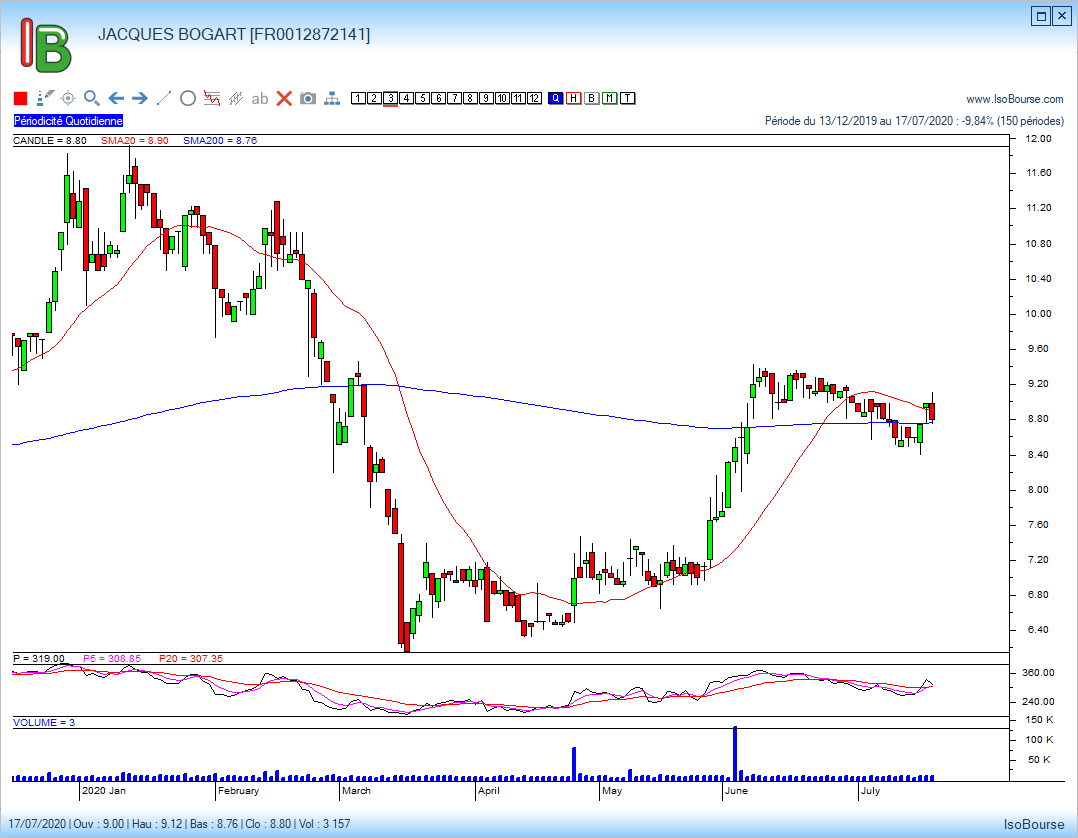The width and height of the screenshot is (1078, 838).
Task: Maximize the chart window
Action: pyautogui.click(x=1042, y=16)
